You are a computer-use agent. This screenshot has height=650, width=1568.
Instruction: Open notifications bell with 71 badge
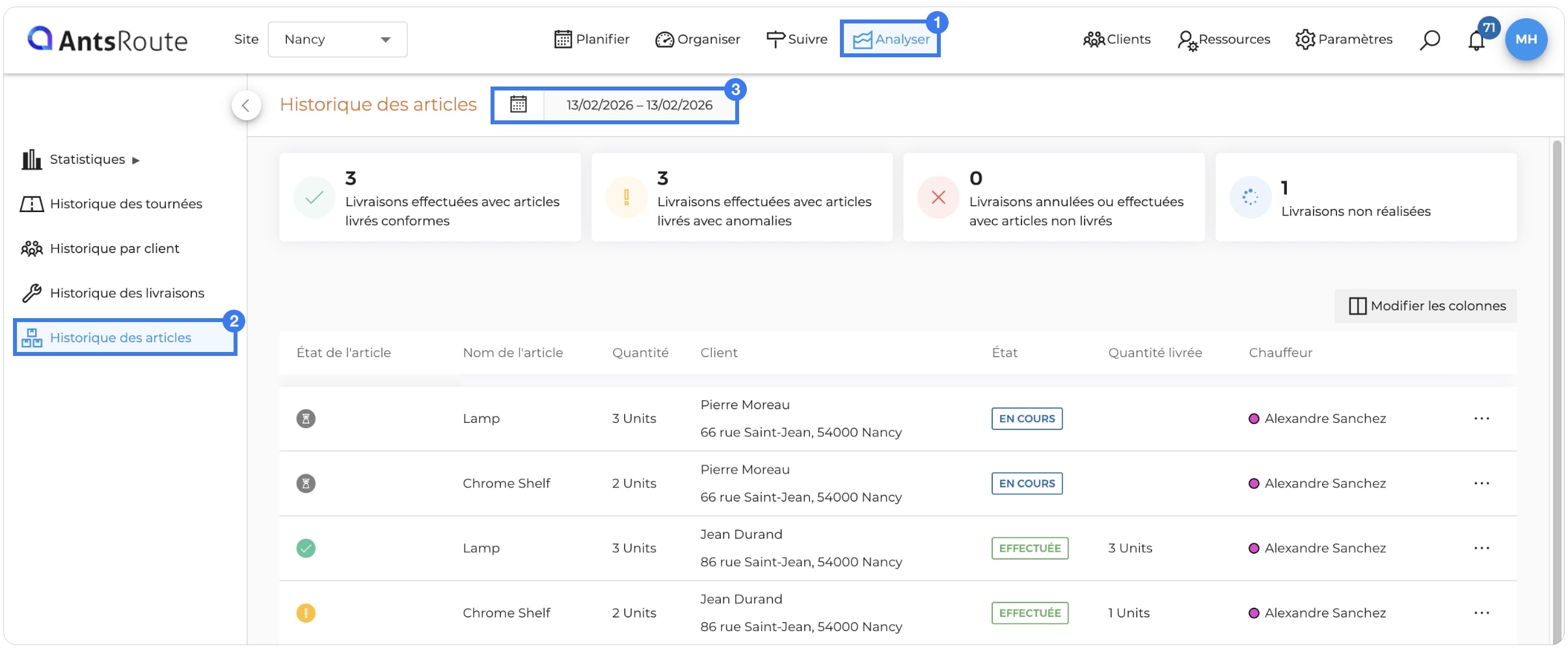[1477, 40]
